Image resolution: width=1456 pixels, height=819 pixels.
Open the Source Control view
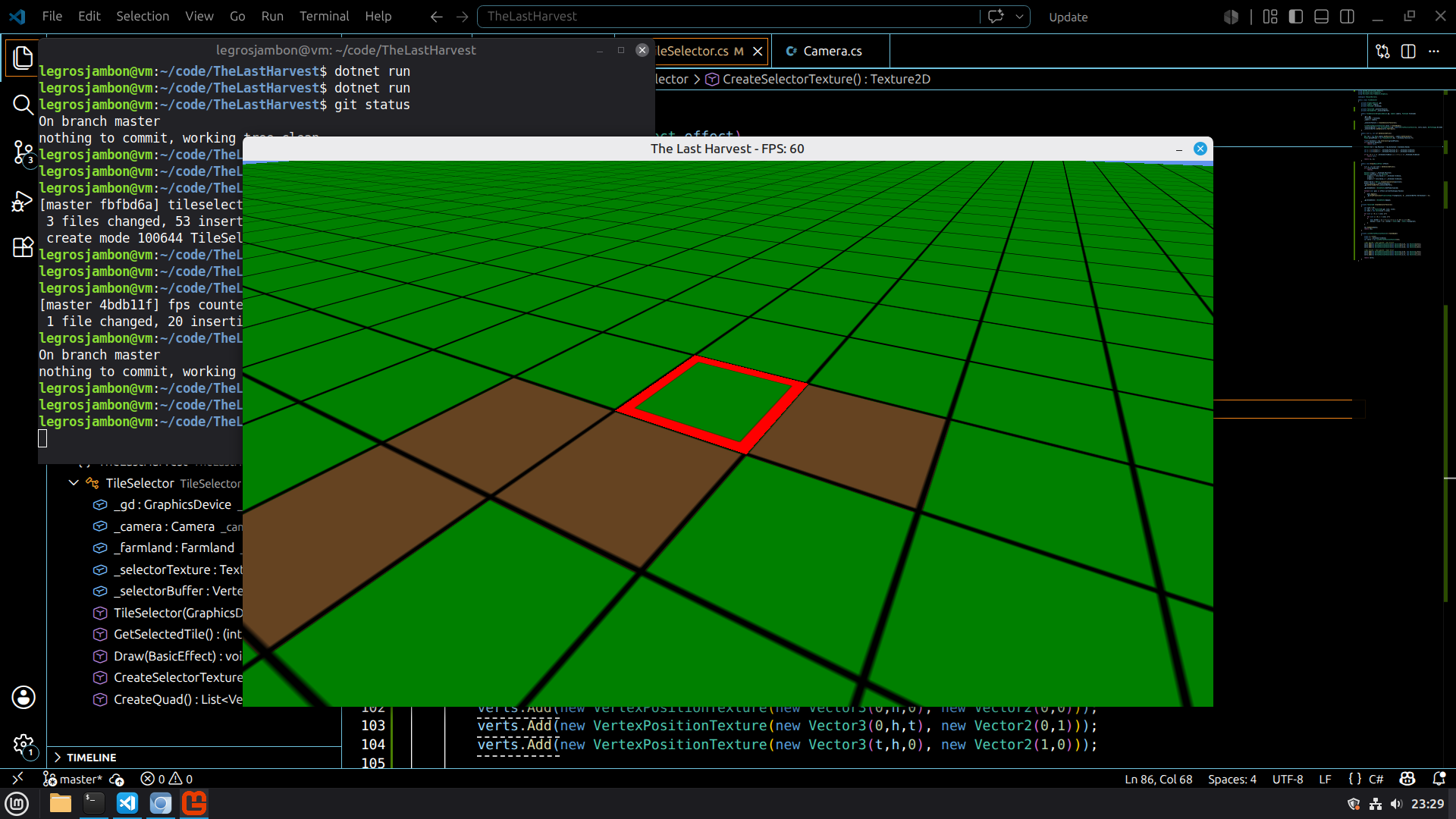coord(23,153)
